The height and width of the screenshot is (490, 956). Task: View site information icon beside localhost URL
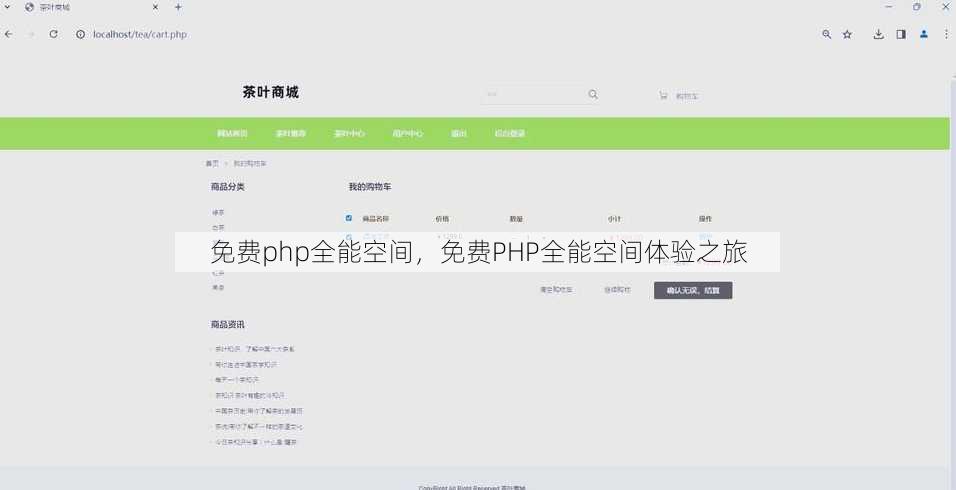[80, 35]
